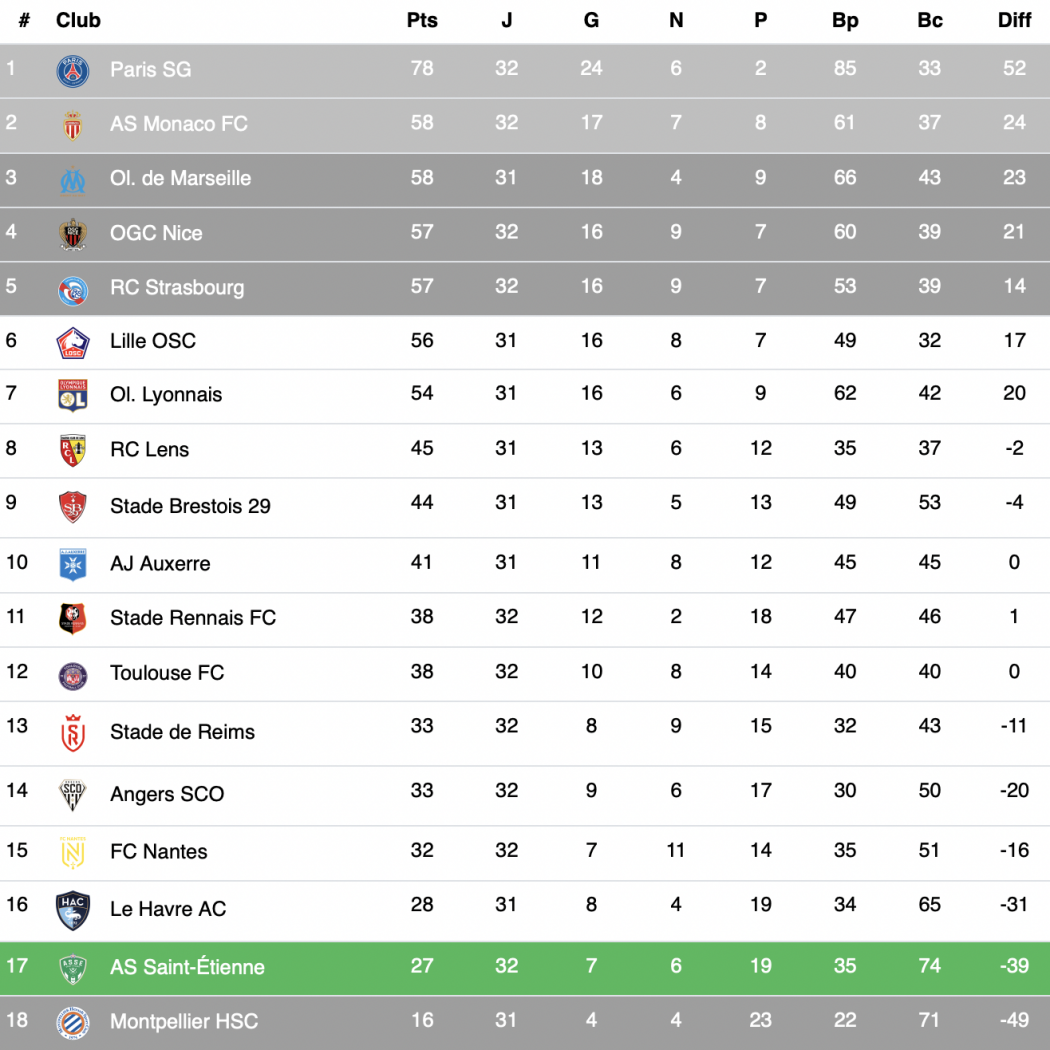Open the Stade Rennais FC team name
1050x1050 pixels.
(193, 617)
